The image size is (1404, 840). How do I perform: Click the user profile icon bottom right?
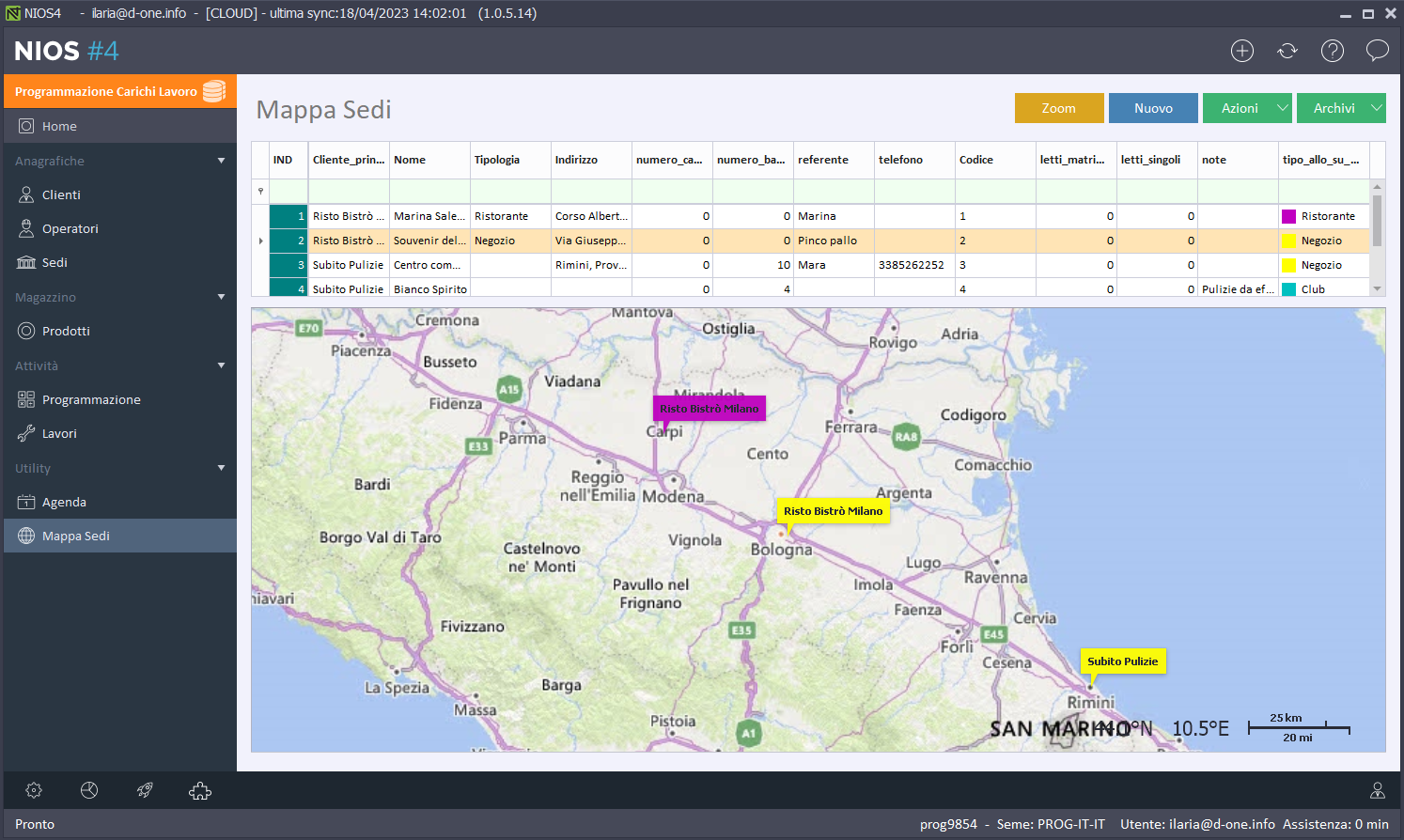pyautogui.click(x=1377, y=790)
